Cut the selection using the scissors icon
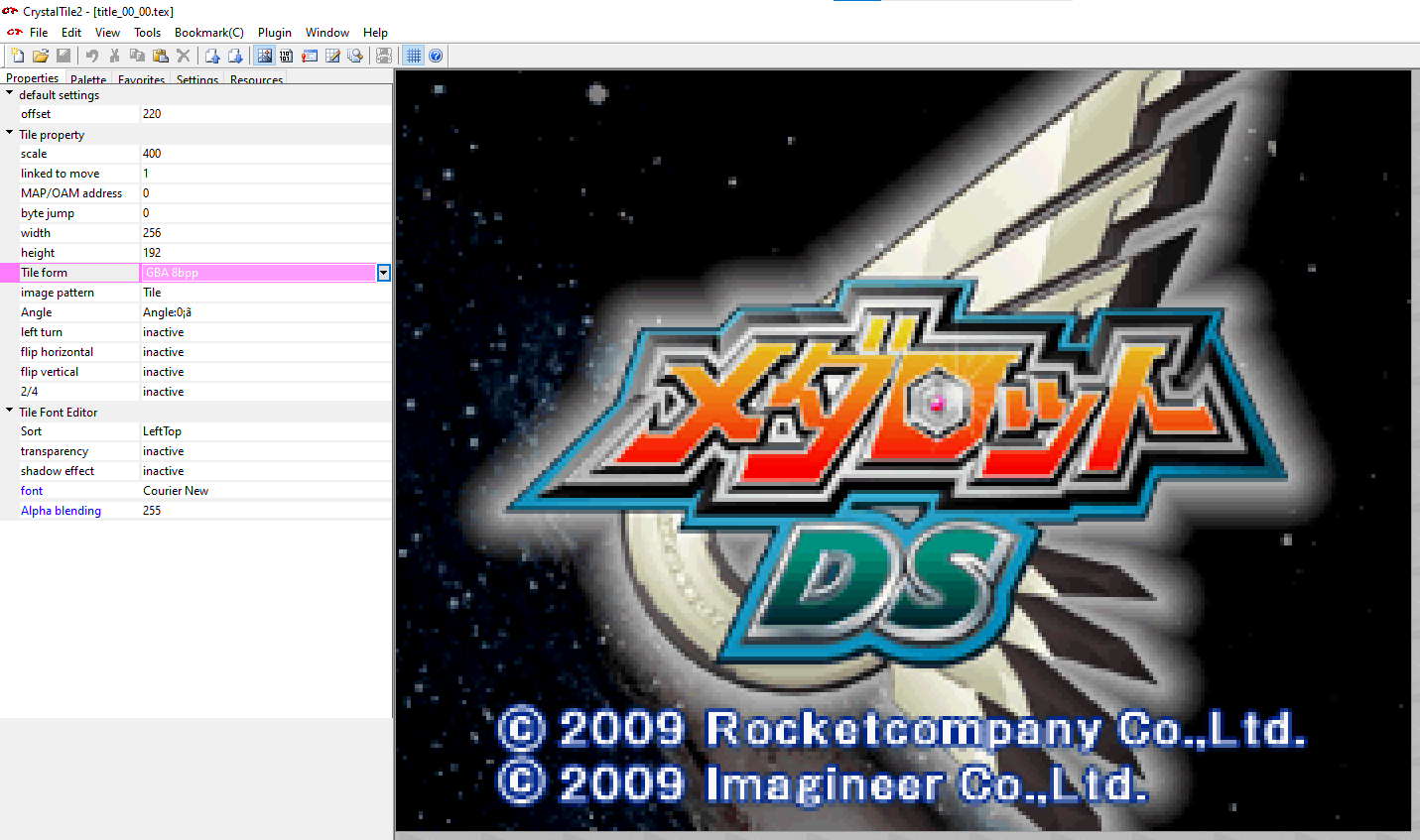This screenshot has width=1420, height=840. coord(114,56)
